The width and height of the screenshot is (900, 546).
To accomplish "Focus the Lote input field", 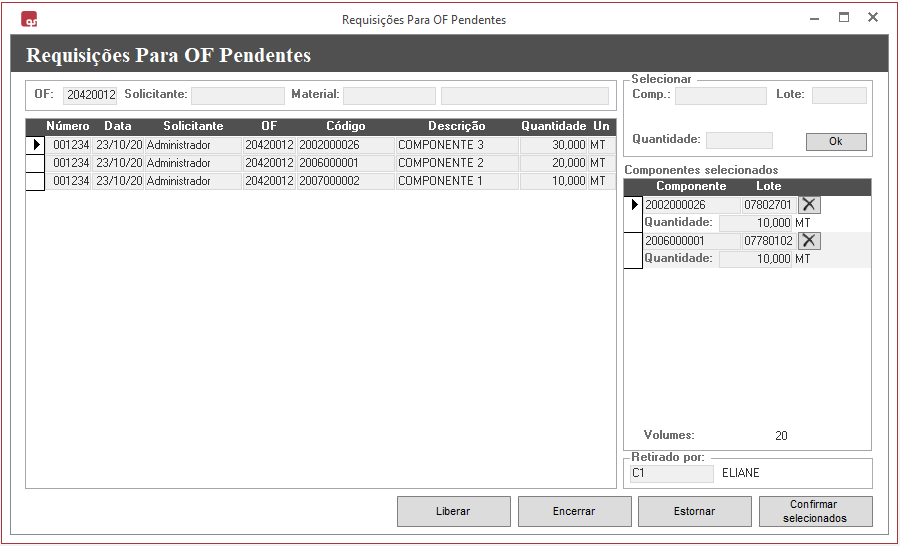I will click(x=838, y=96).
